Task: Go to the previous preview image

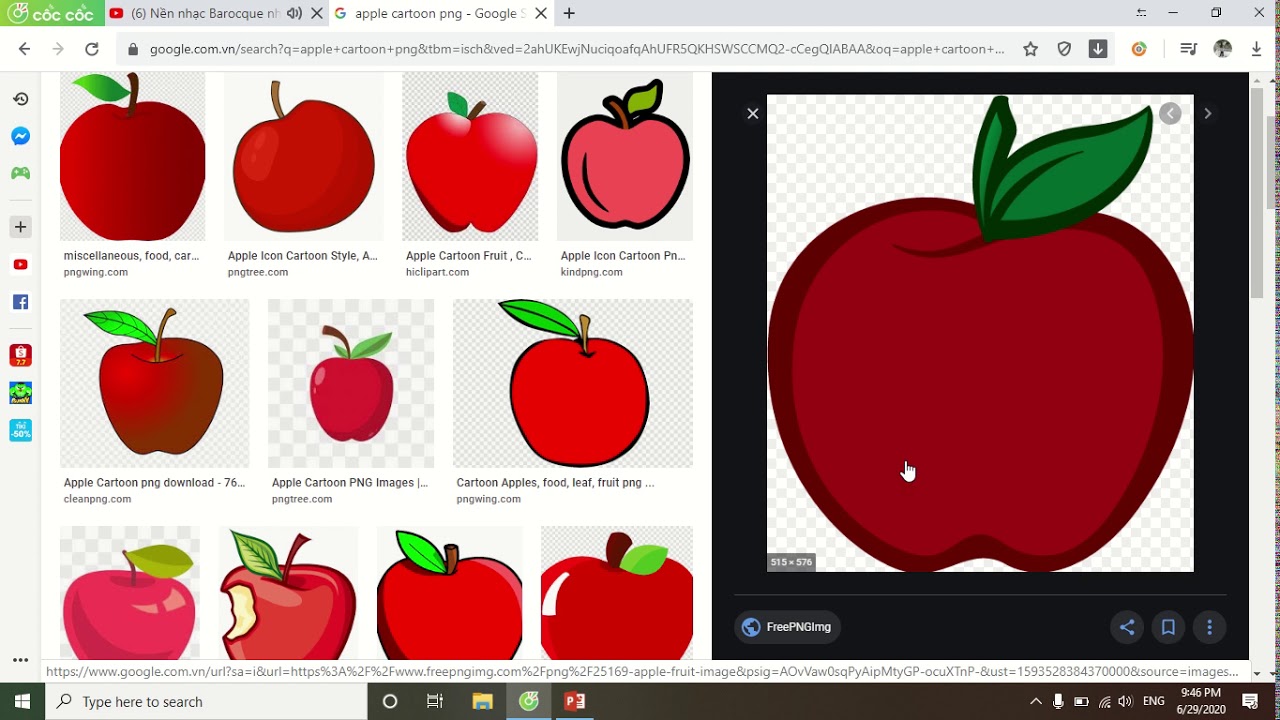Action: [1170, 114]
